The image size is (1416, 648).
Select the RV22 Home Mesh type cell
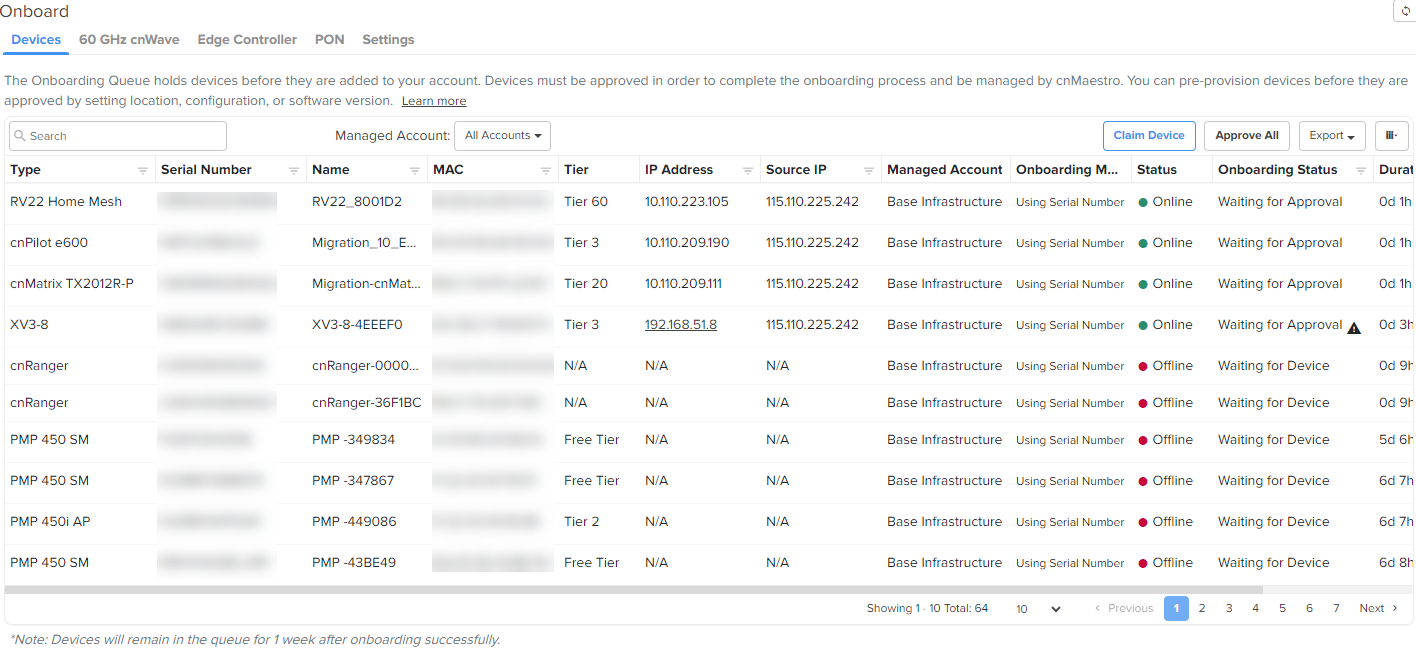[66, 202]
